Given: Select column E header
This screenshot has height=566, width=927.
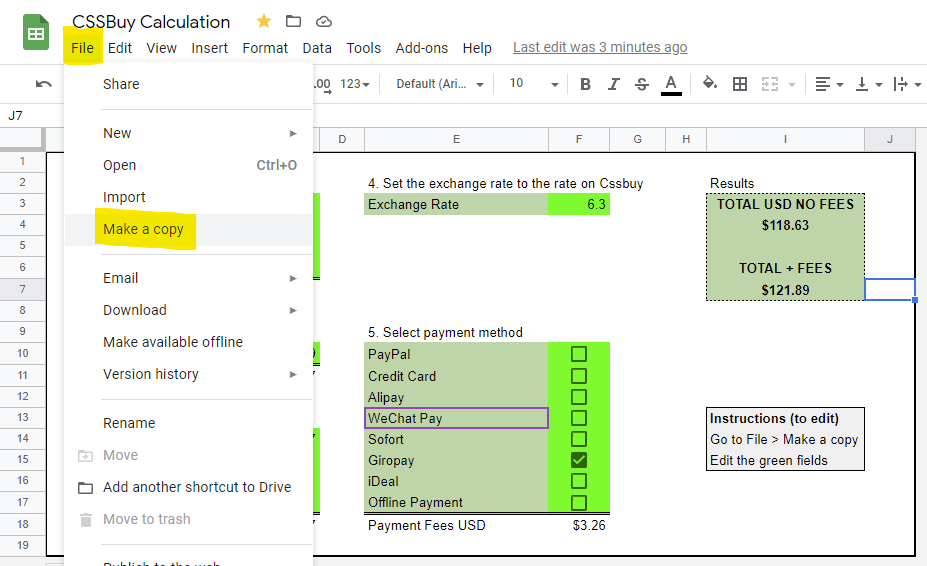Looking at the screenshot, I should [456, 140].
